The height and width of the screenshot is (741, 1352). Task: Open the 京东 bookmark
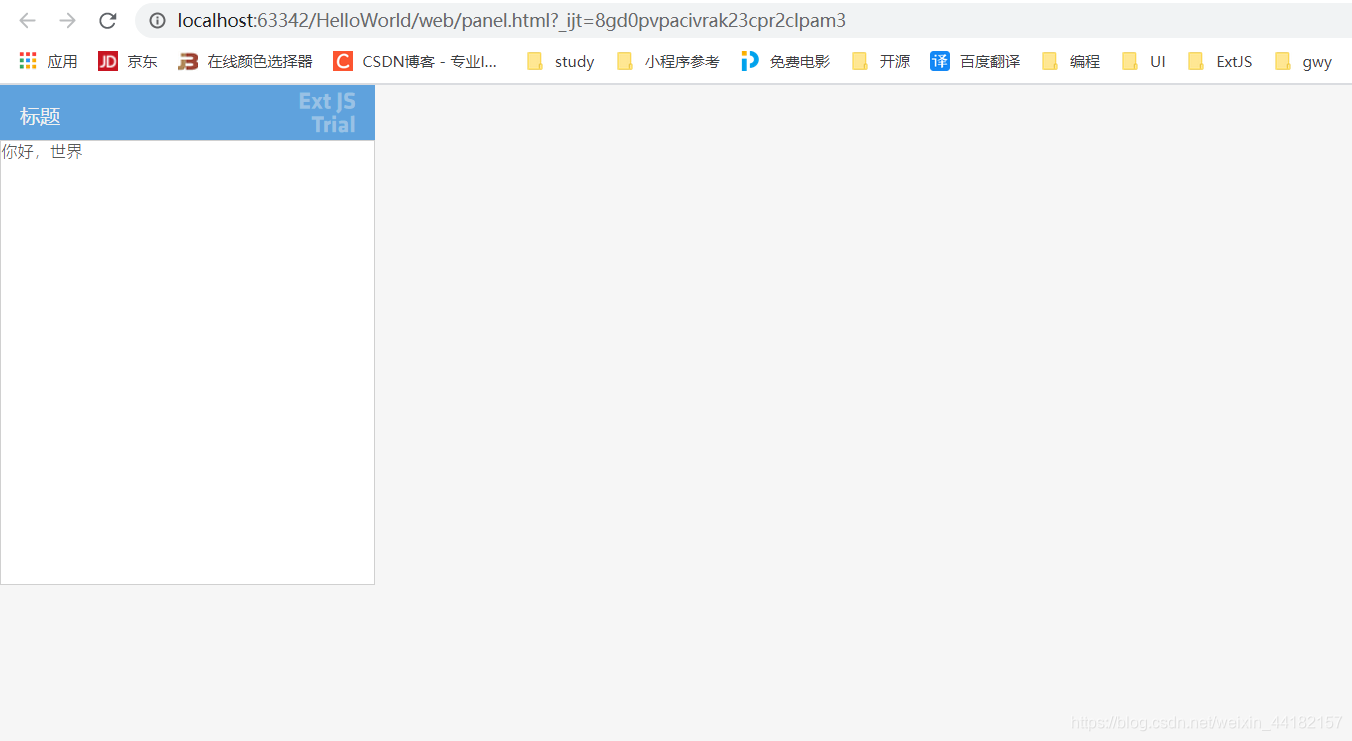click(x=128, y=61)
